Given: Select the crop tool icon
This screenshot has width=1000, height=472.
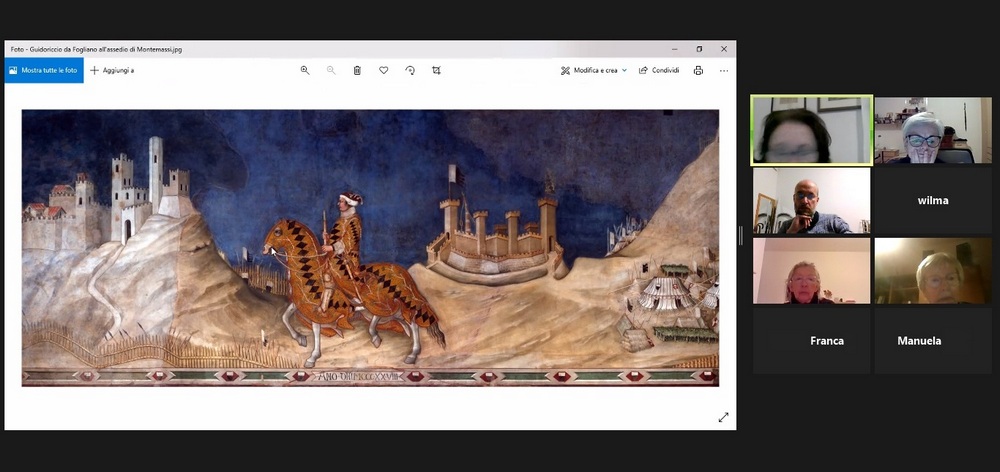Looking at the screenshot, I should click(436, 70).
